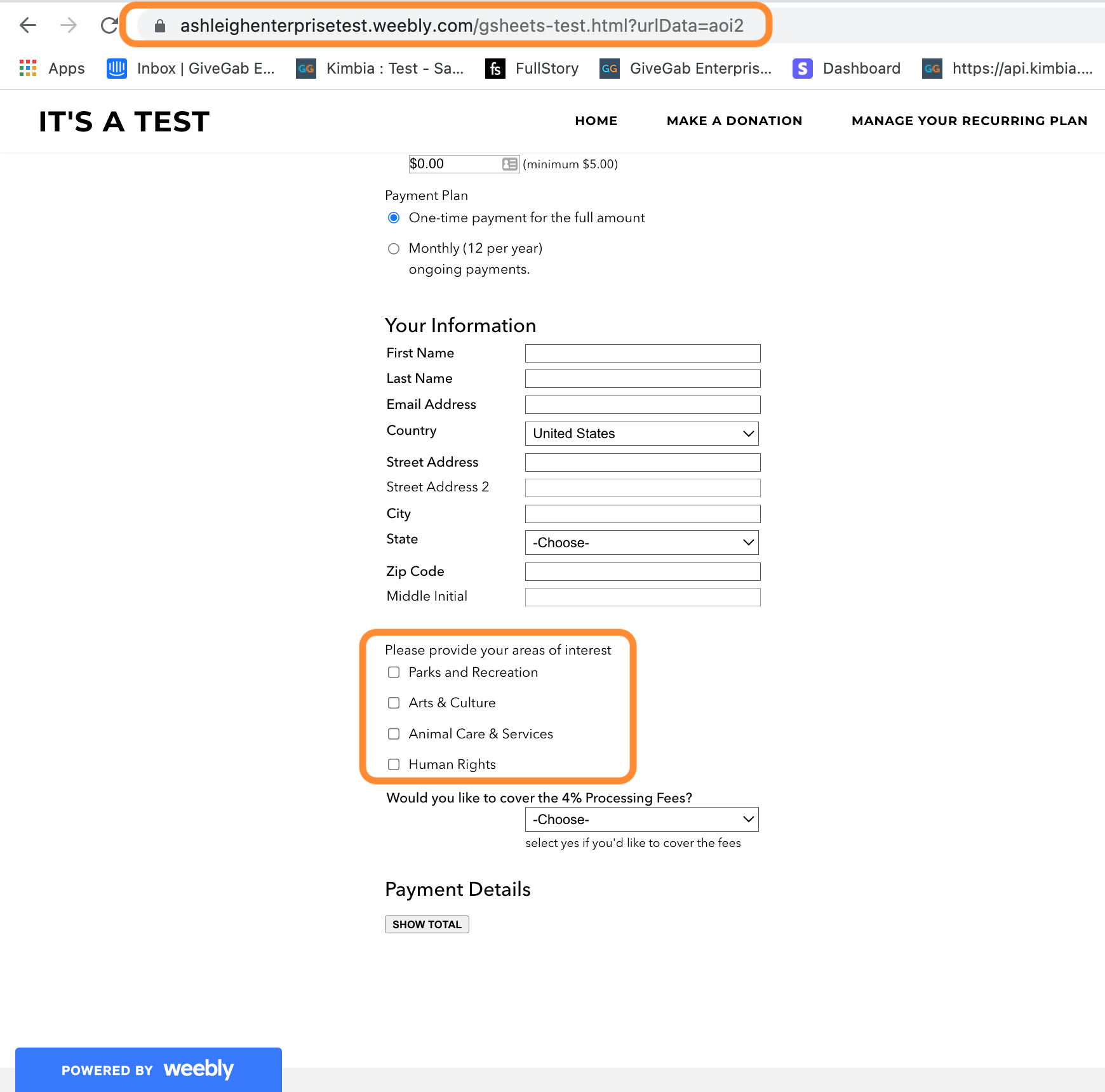Viewport: 1105px width, 1092px height.
Task: Click the Show Total button
Action: [x=427, y=924]
